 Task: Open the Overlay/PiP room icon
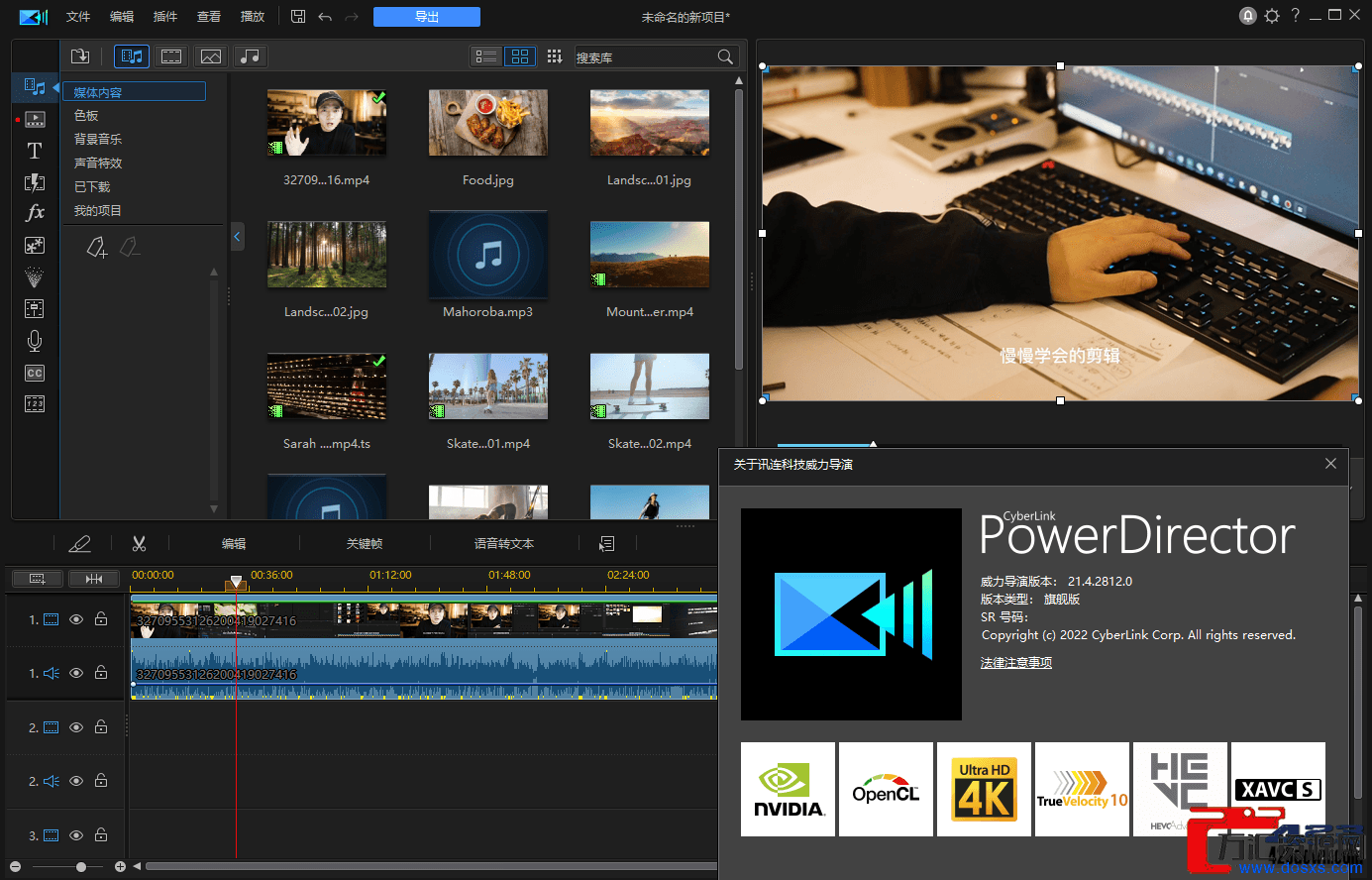(35, 245)
